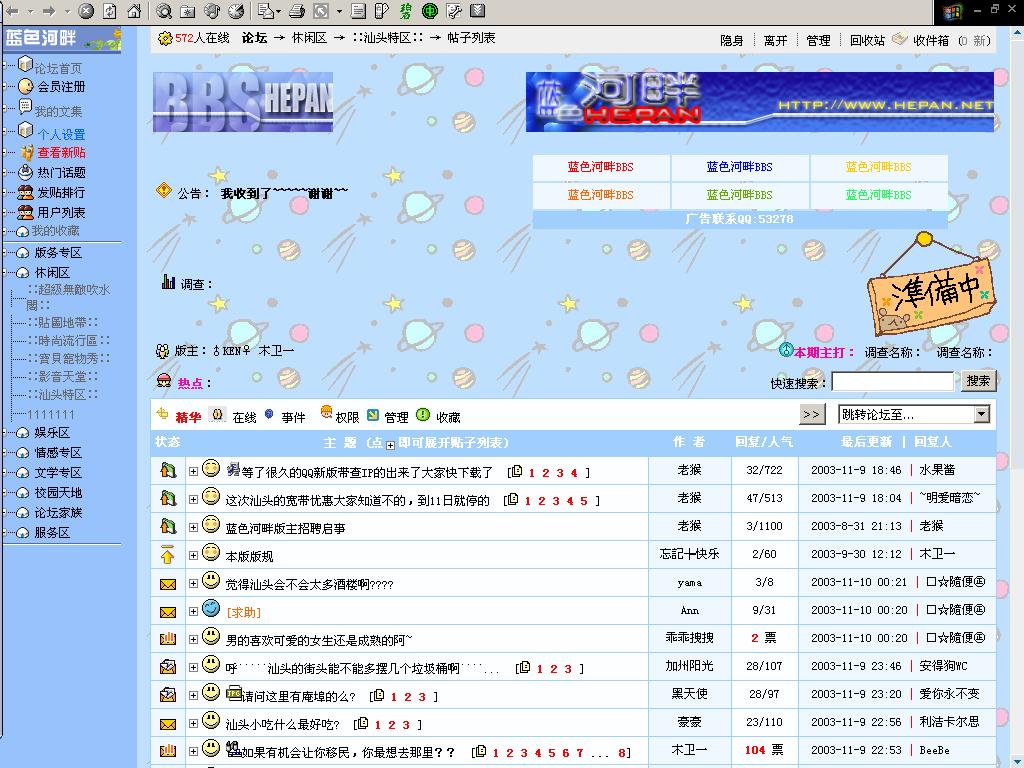This screenshot has width=1024, height=768.
Task: Click last replier 水果酱
Action: [x=937, y=470]
